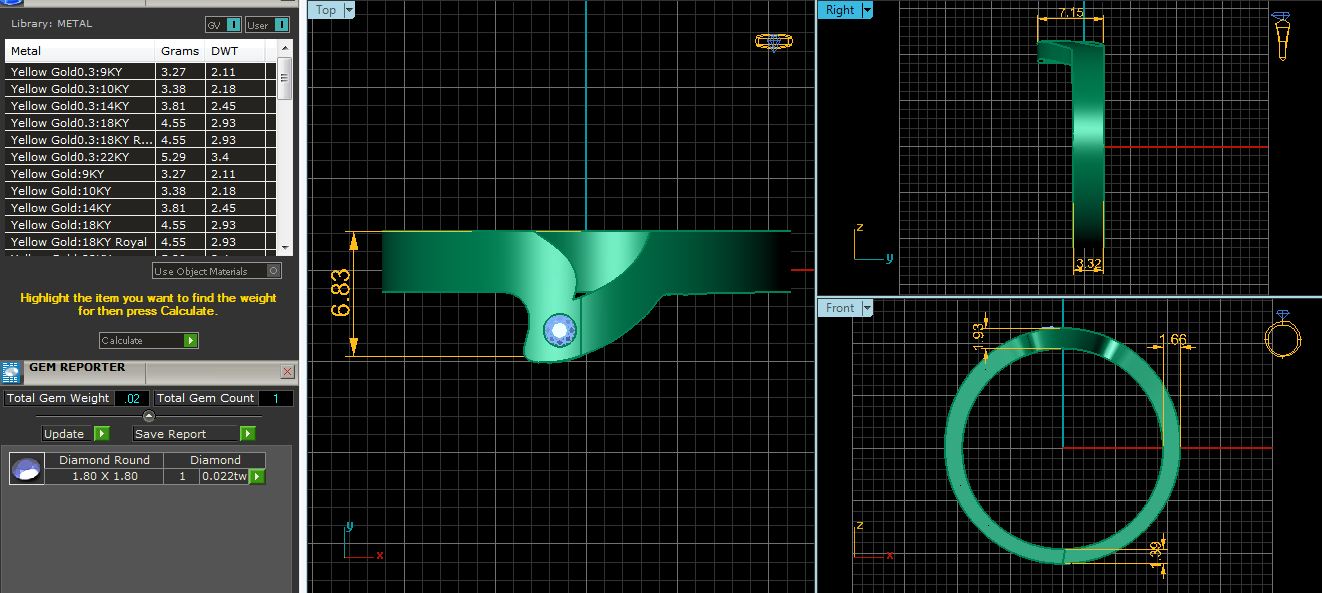The image size is (1322, 593).
Task: Open the Top viewport dropdown menu
Action: tap(349, 10)
